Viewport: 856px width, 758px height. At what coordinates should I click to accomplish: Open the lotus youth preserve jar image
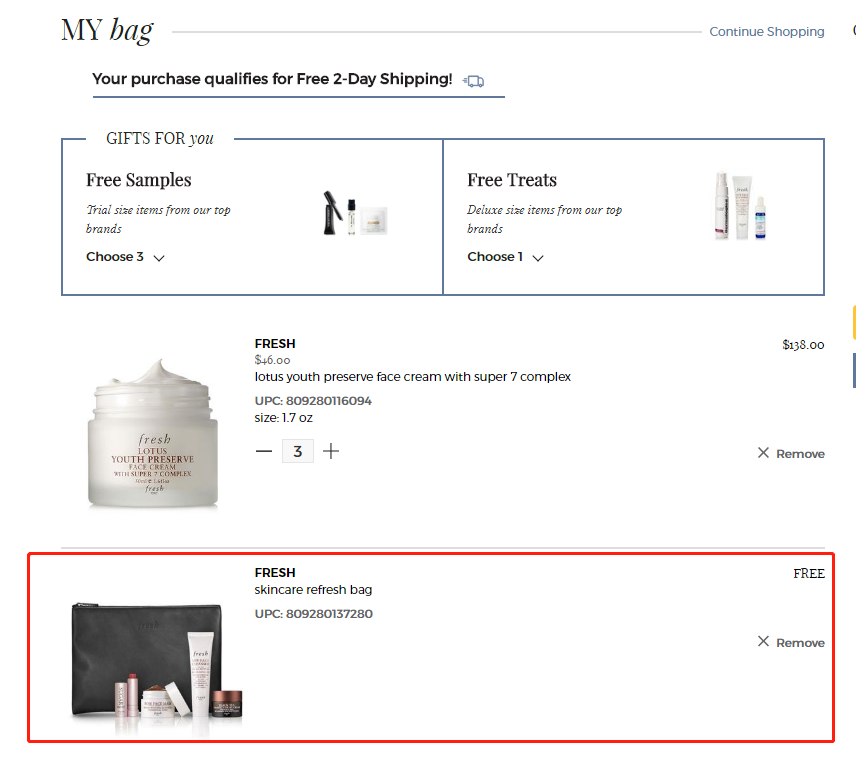point(153,434)
